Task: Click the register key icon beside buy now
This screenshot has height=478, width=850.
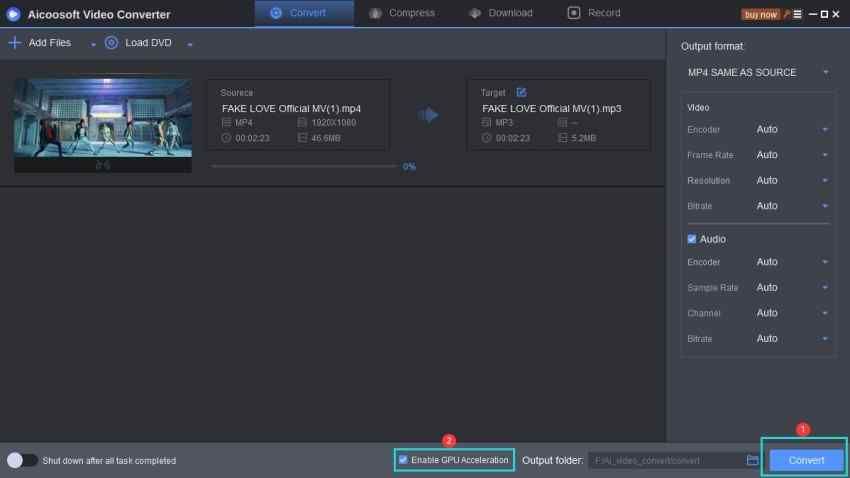Action: pos(786,14)
